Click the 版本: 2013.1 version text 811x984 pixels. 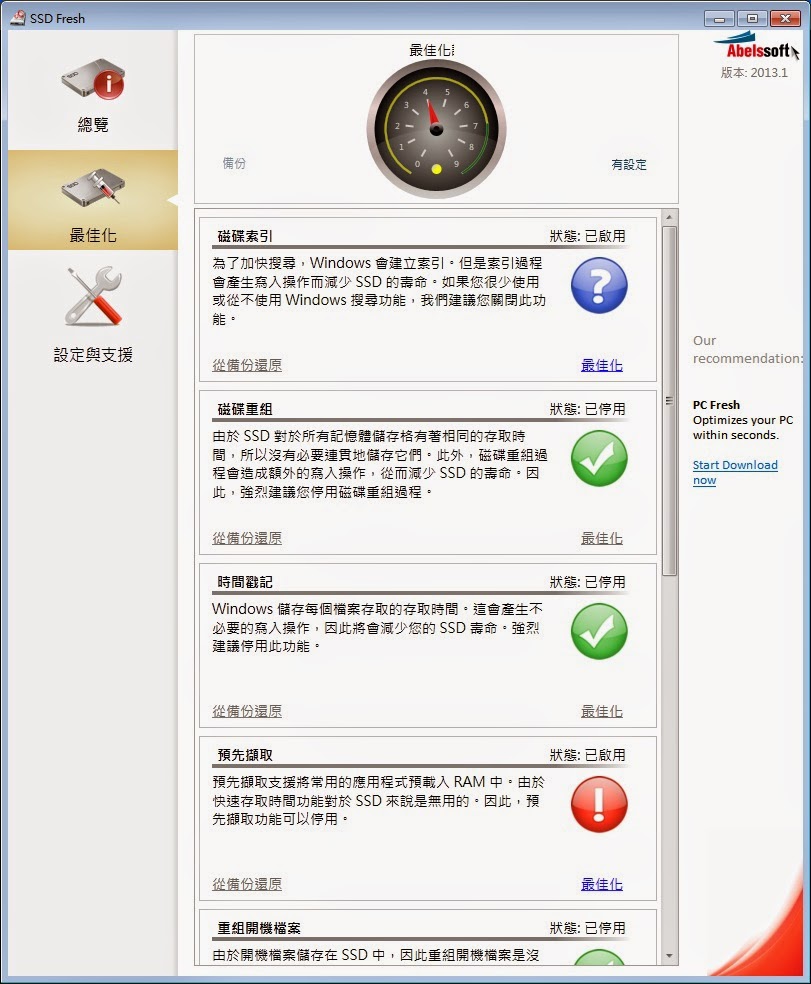coord(754,73)
